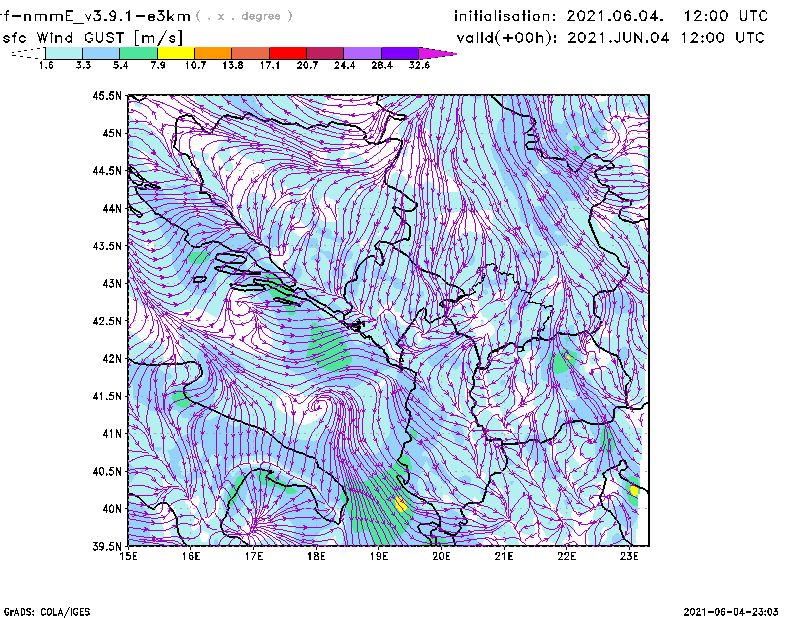Click the '45.5N' latitude label
This screenshot has height=618, width=800.
[107, 95]
